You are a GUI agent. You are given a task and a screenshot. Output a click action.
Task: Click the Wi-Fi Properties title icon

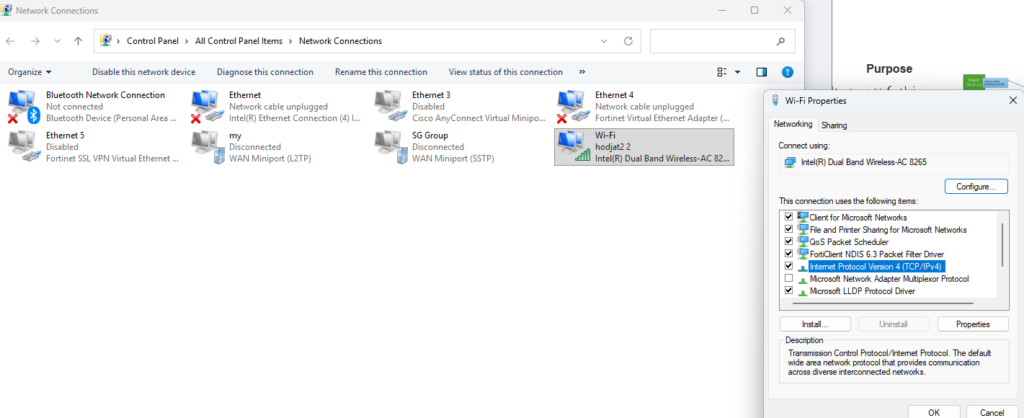(776, 100)
